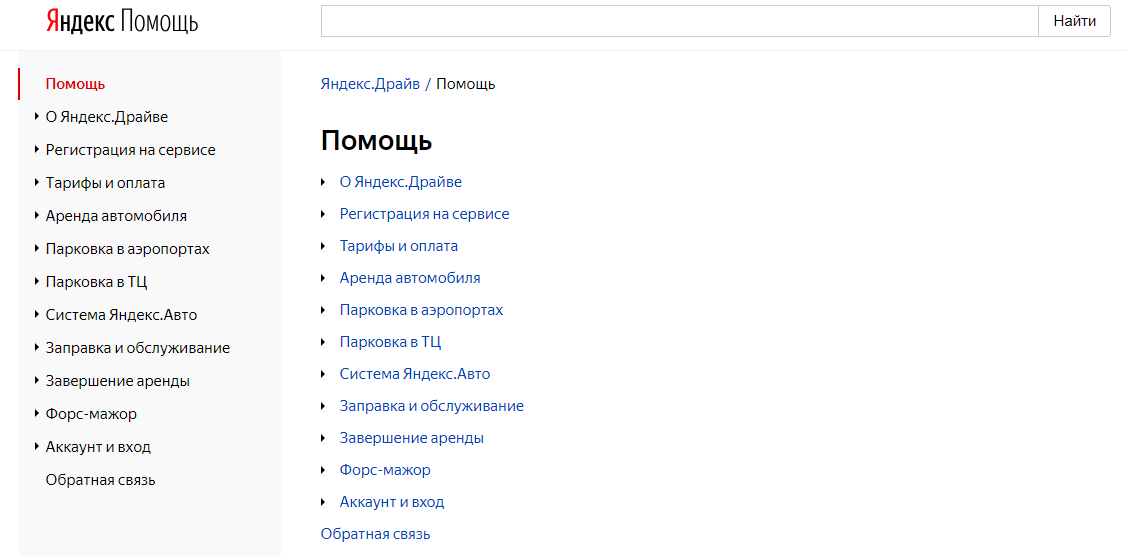1127x556 pixels.
Task: Open Аренда автомобиля in the sidebar
Action: pyautogui.click(x=116, y=216)
